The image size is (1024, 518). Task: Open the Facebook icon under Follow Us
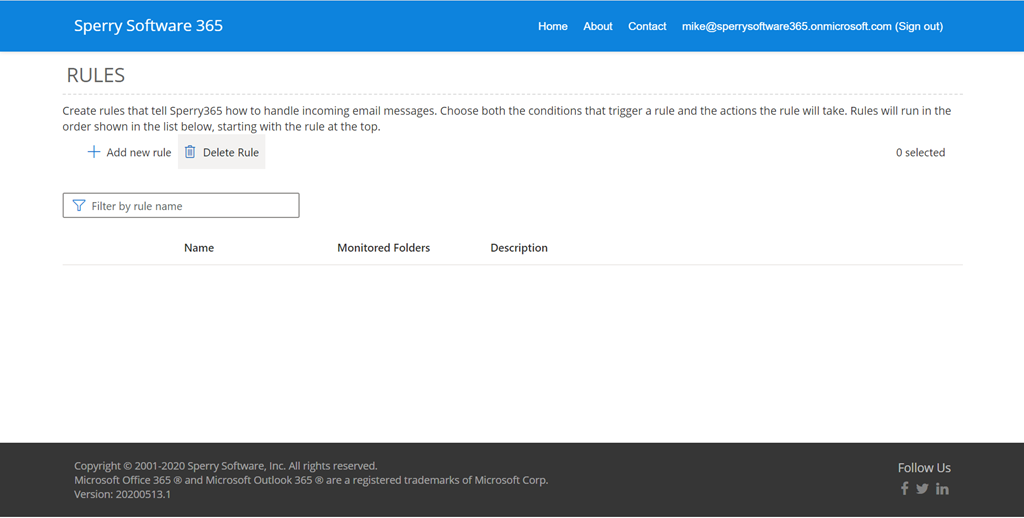tap(904, 489)
